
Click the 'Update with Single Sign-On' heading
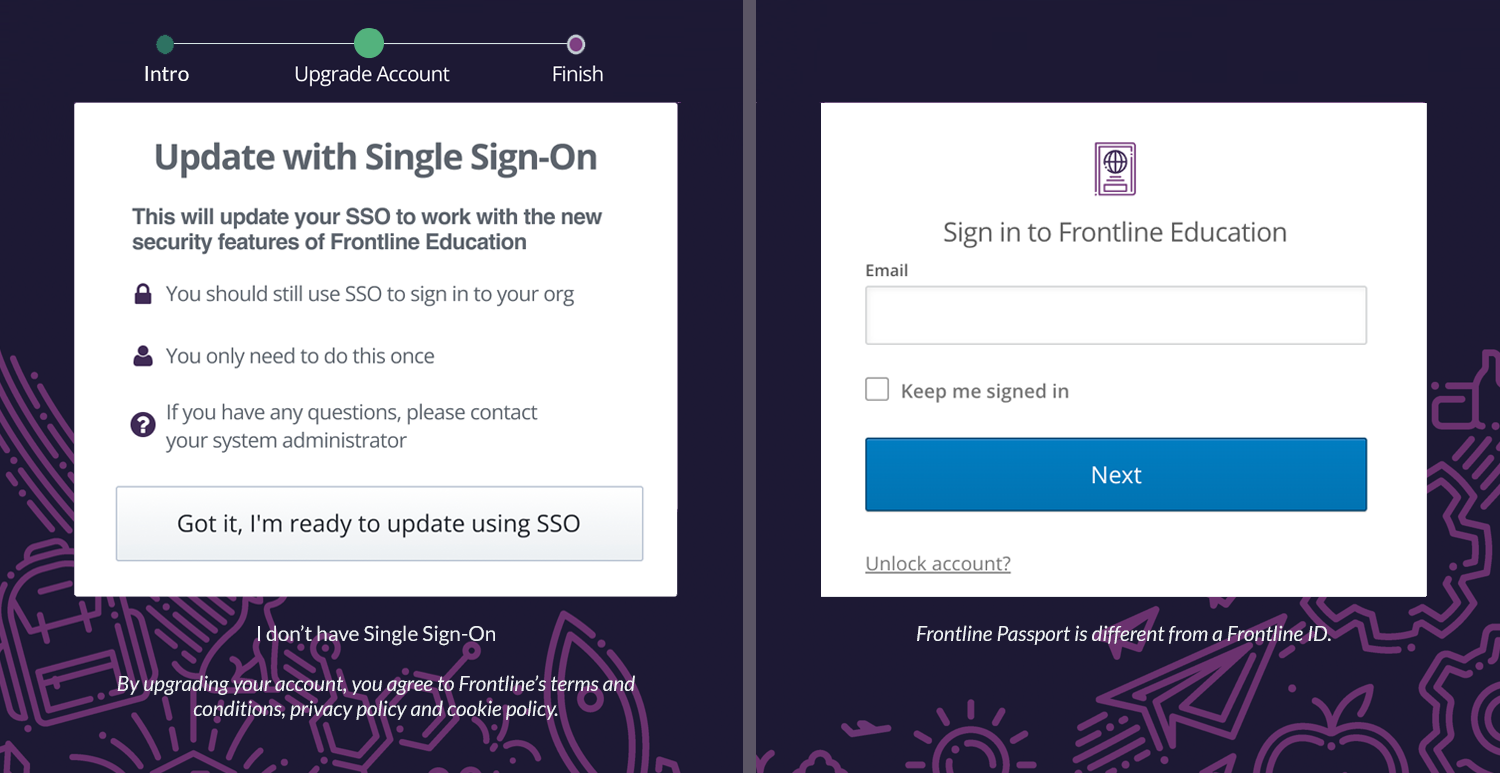point(375,157)
